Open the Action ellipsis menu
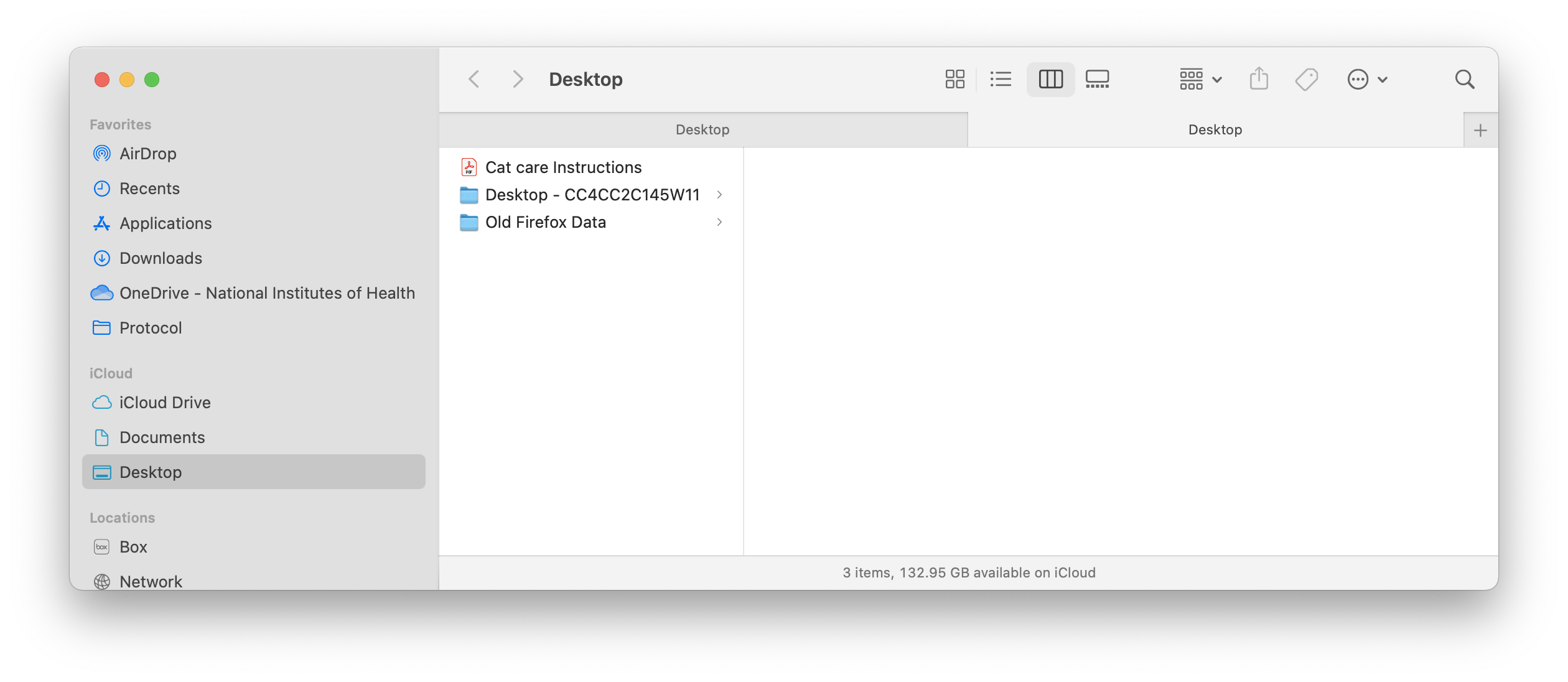 coord(1366,79)
